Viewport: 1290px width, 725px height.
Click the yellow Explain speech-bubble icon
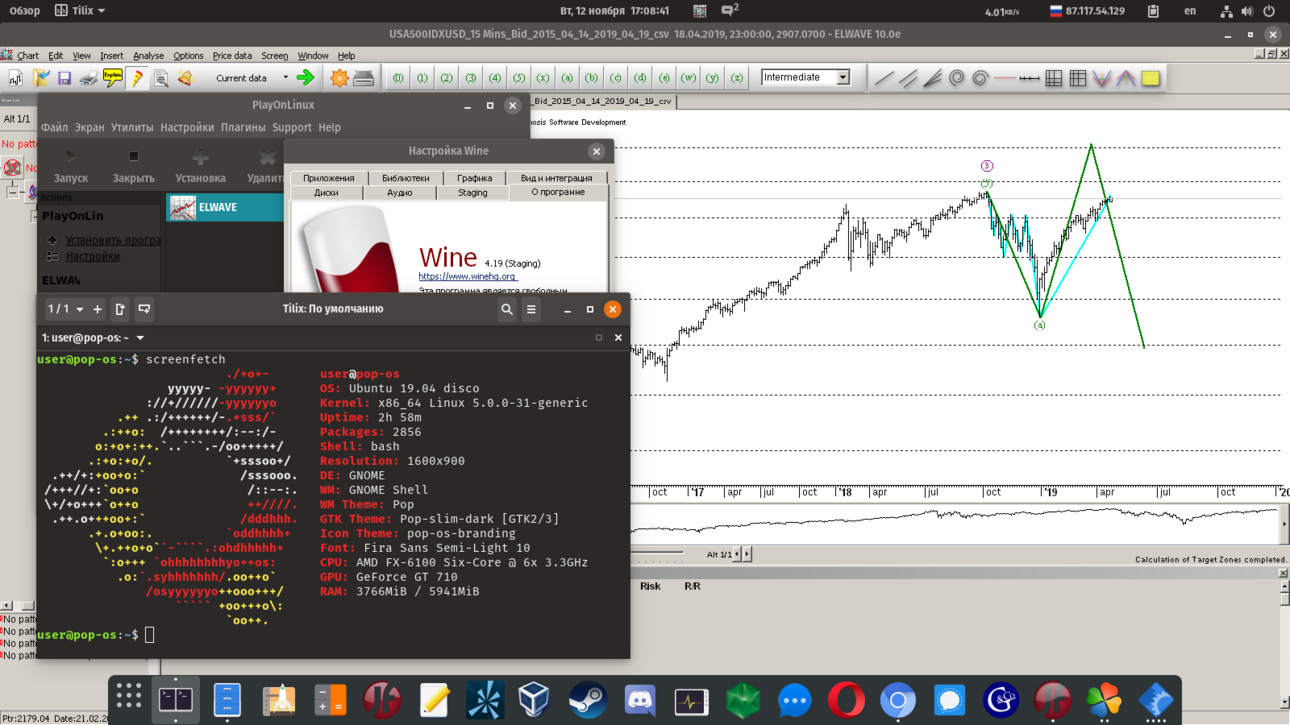[x=113, y=78]
